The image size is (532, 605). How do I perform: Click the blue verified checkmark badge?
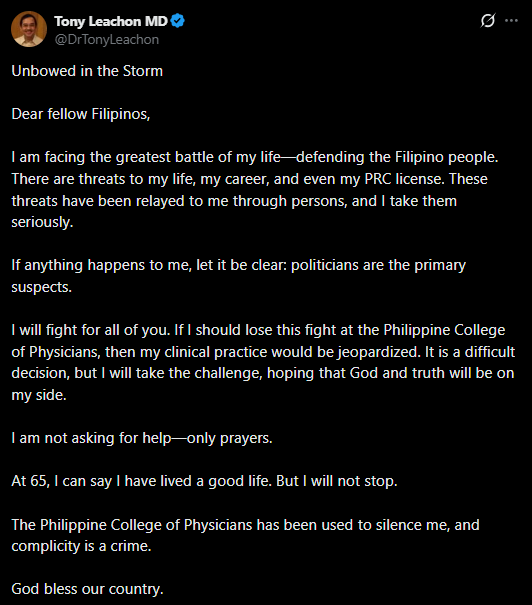177,21
